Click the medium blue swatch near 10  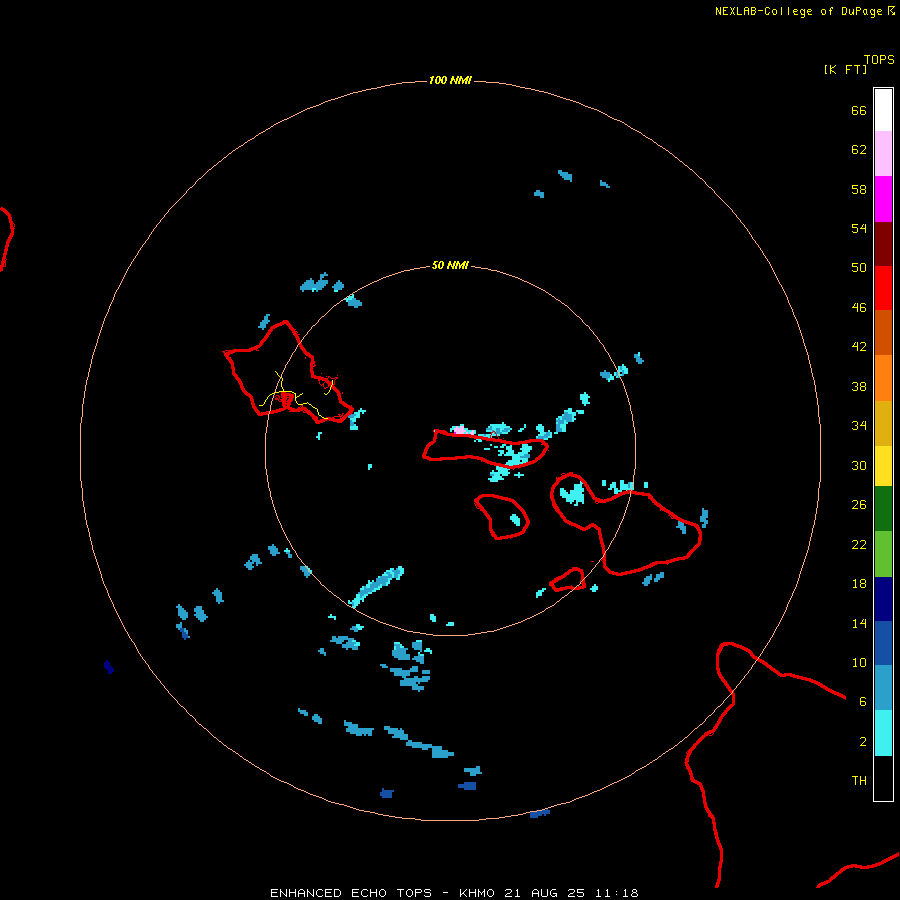883,643
